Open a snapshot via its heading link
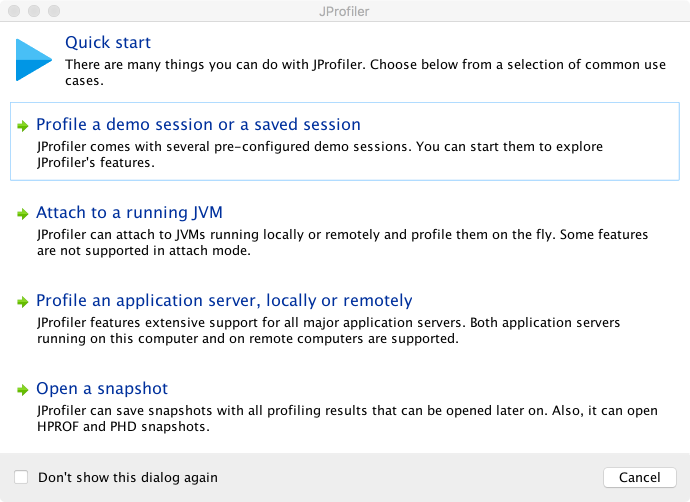Screen dimensions: 690x502 coord(102,389)
